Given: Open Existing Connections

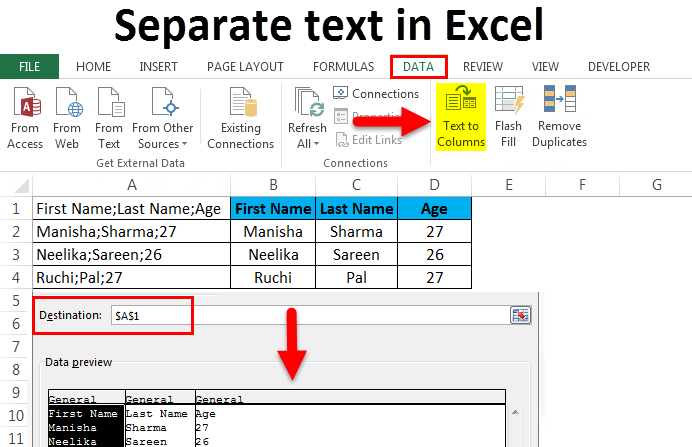Looking at the screenshot, I should 241,118.
